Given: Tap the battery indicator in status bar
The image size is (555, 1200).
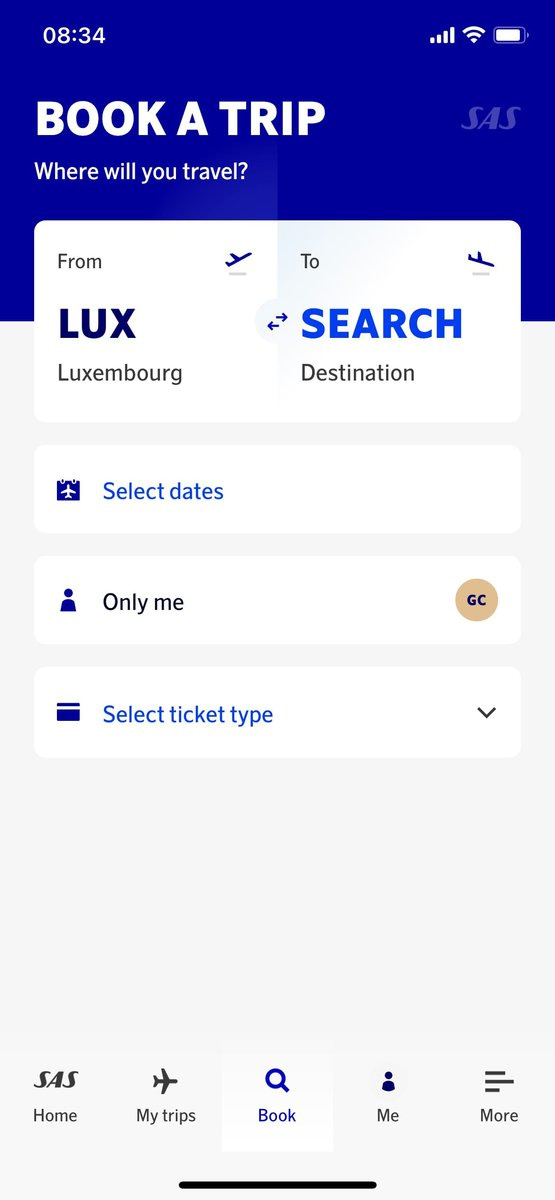Looking at the screenshot, I should [510, 36].
